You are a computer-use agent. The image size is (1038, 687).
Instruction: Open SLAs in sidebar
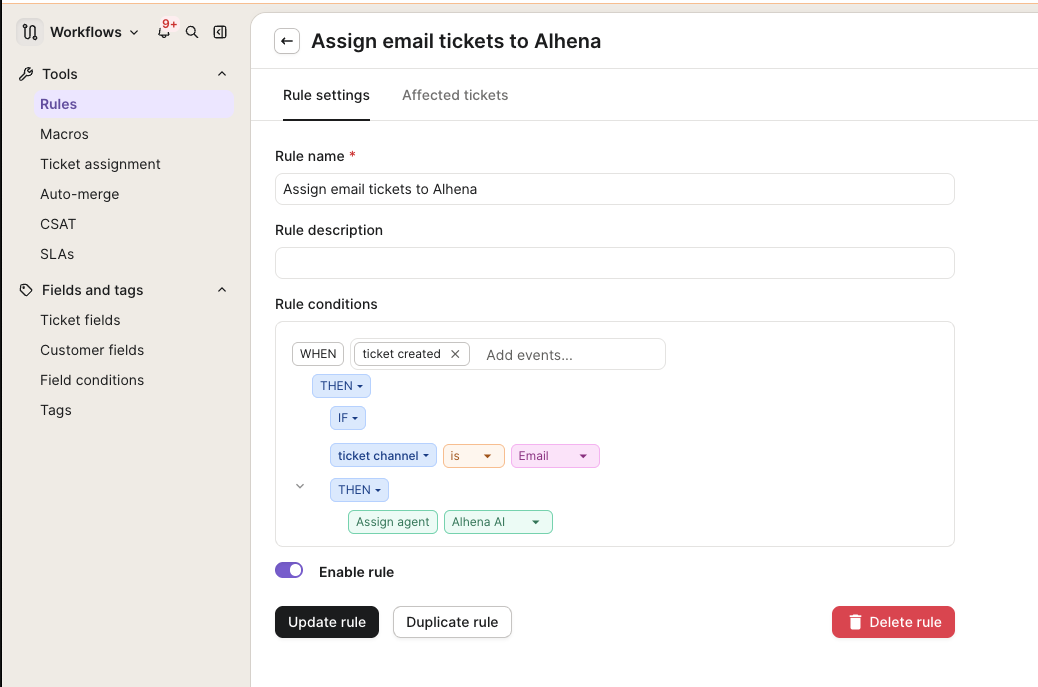pos(57,254)
